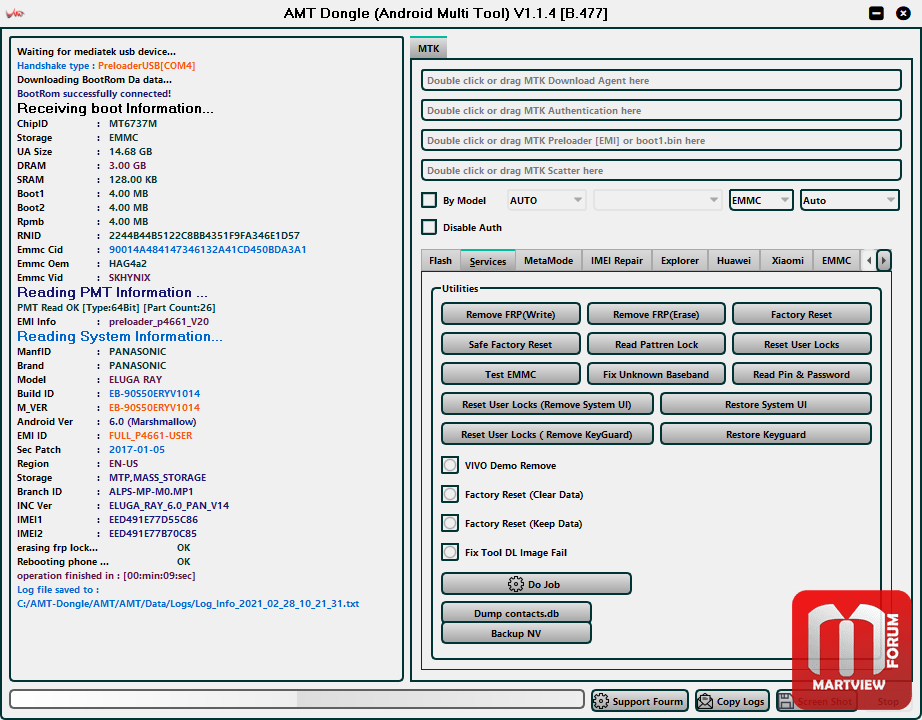922x720 pixels.
Task: Click the progress bar at the bottom
Action: pos(297,699)
